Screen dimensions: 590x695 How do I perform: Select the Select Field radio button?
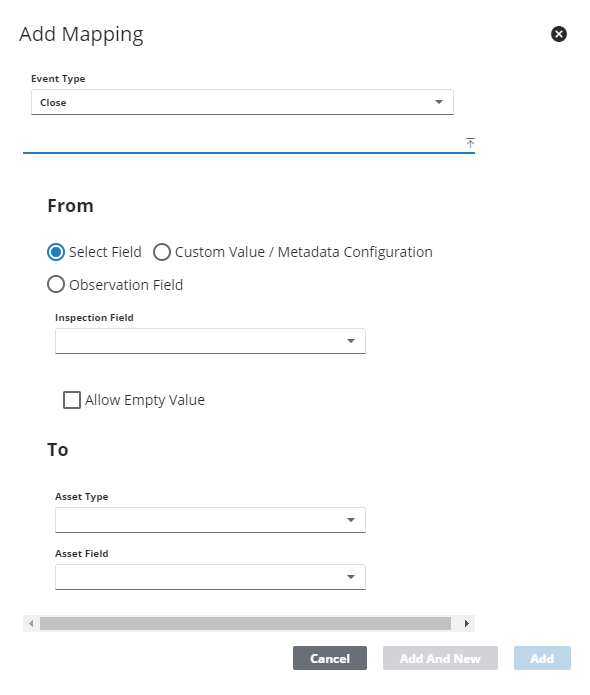pos(56,252)
